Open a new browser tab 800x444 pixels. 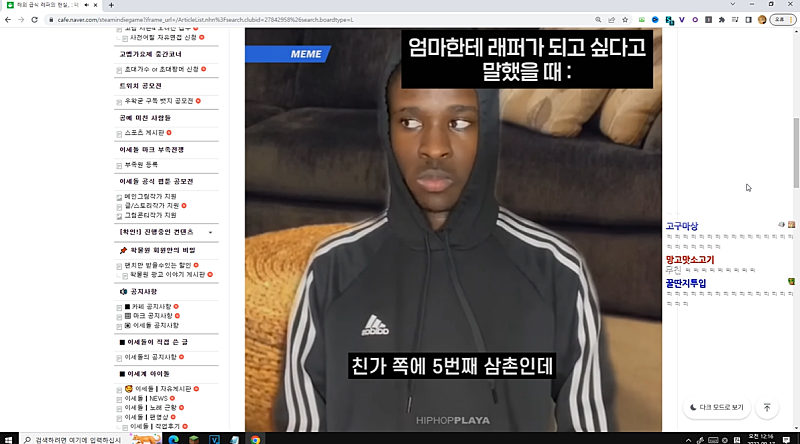point(111,5)
